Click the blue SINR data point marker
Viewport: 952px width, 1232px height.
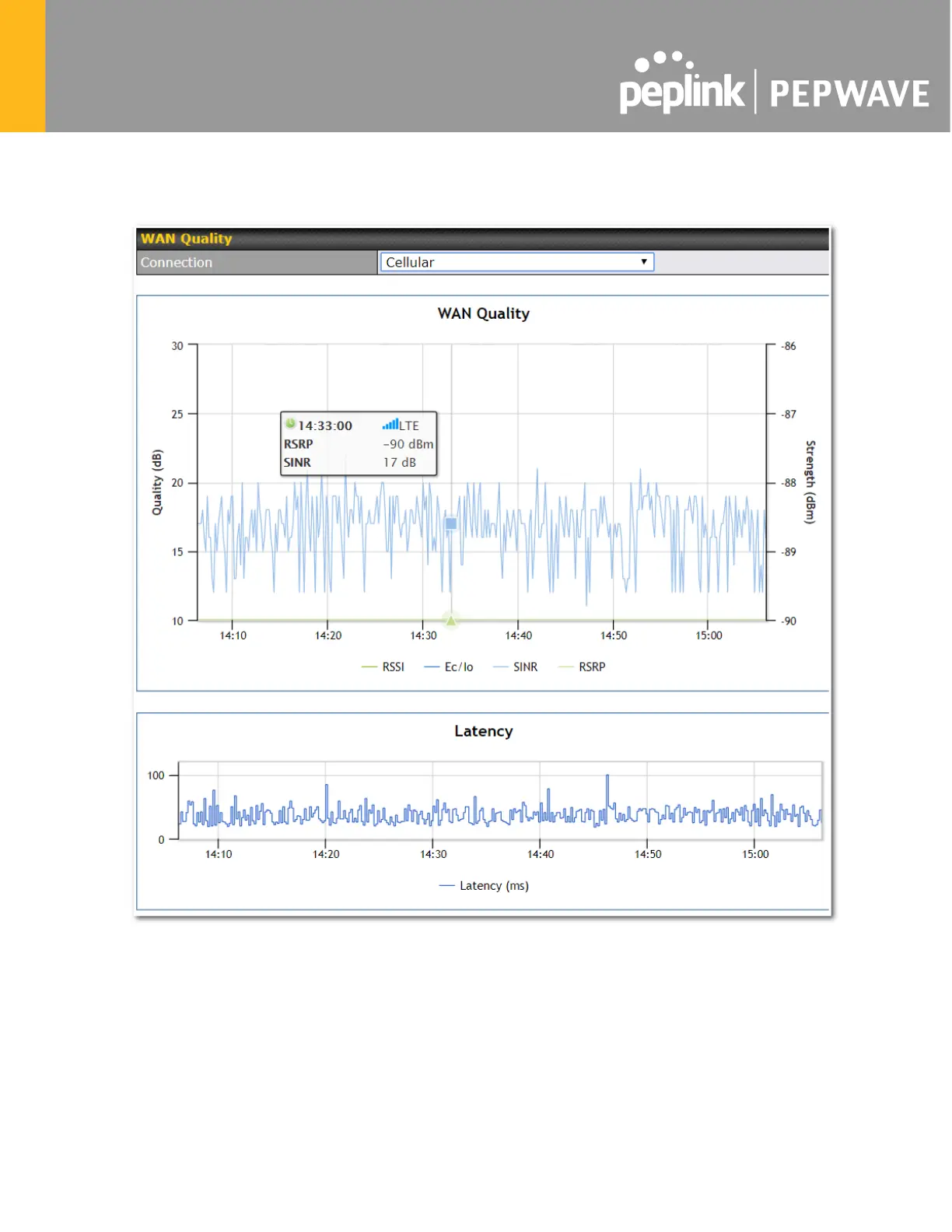point(451,523)
